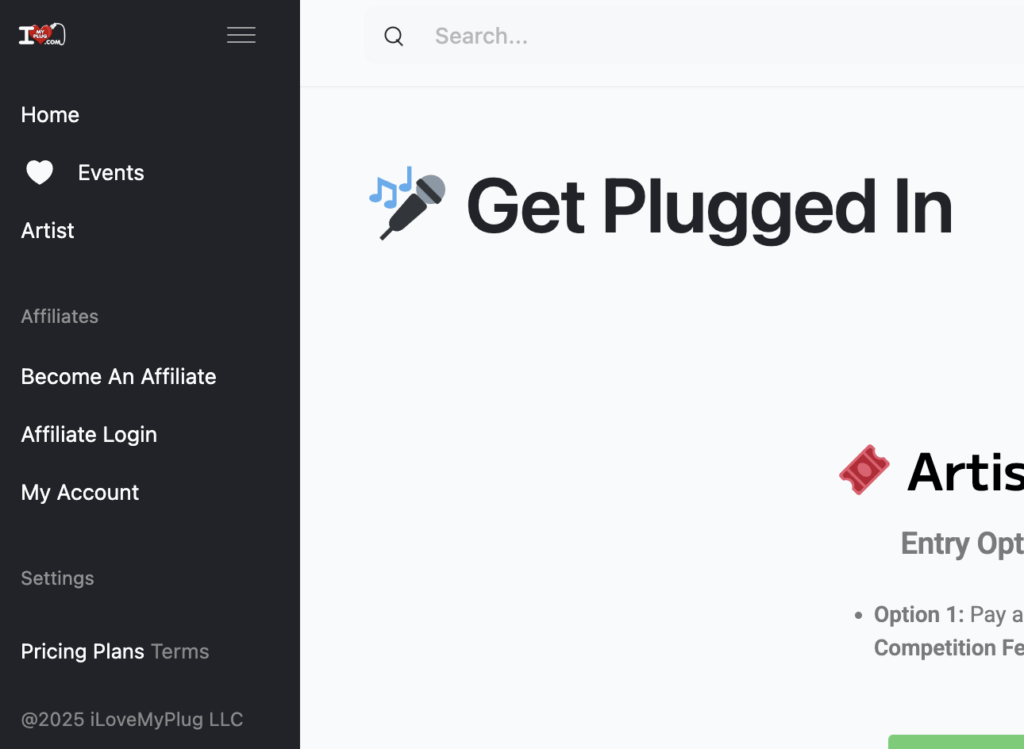
Task: Click the Settings section label
Action: [x=57, y=579]
